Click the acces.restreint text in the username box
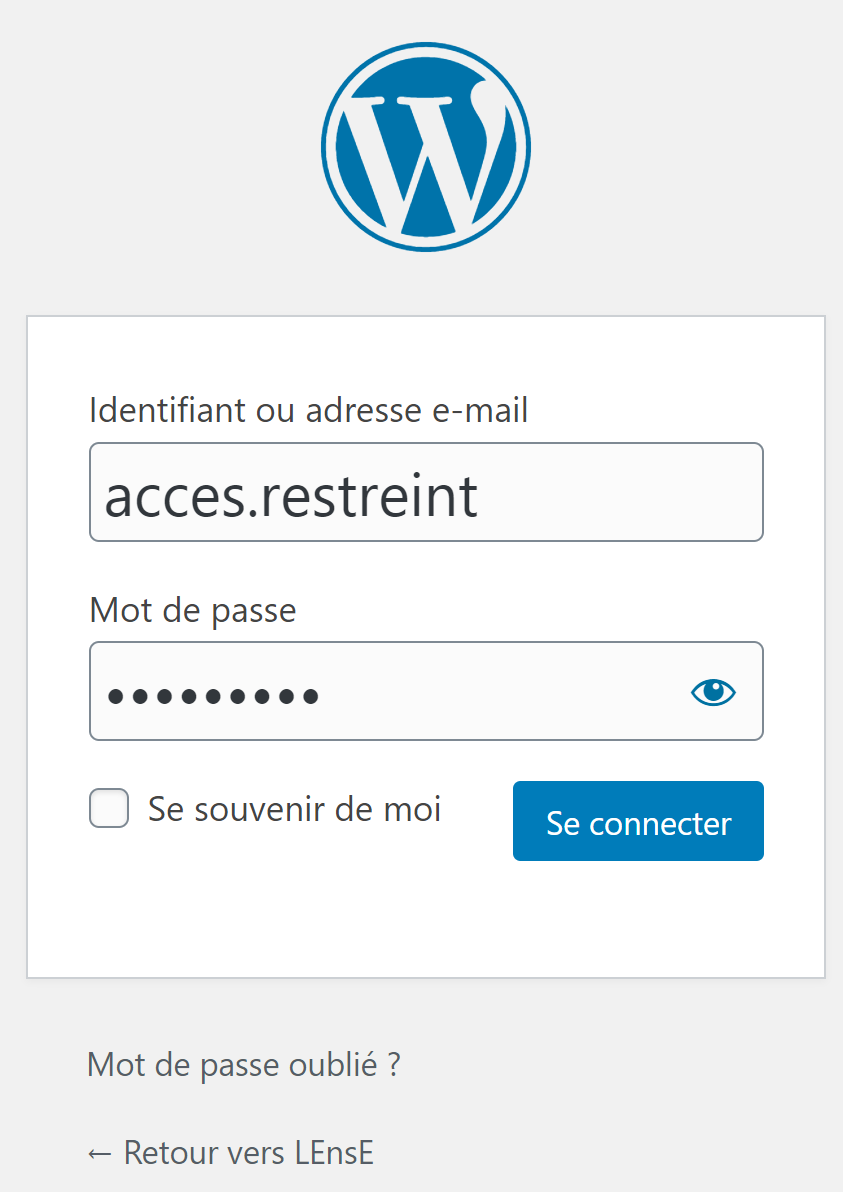The image size is (843, 1192). click(x=290, y=496)
